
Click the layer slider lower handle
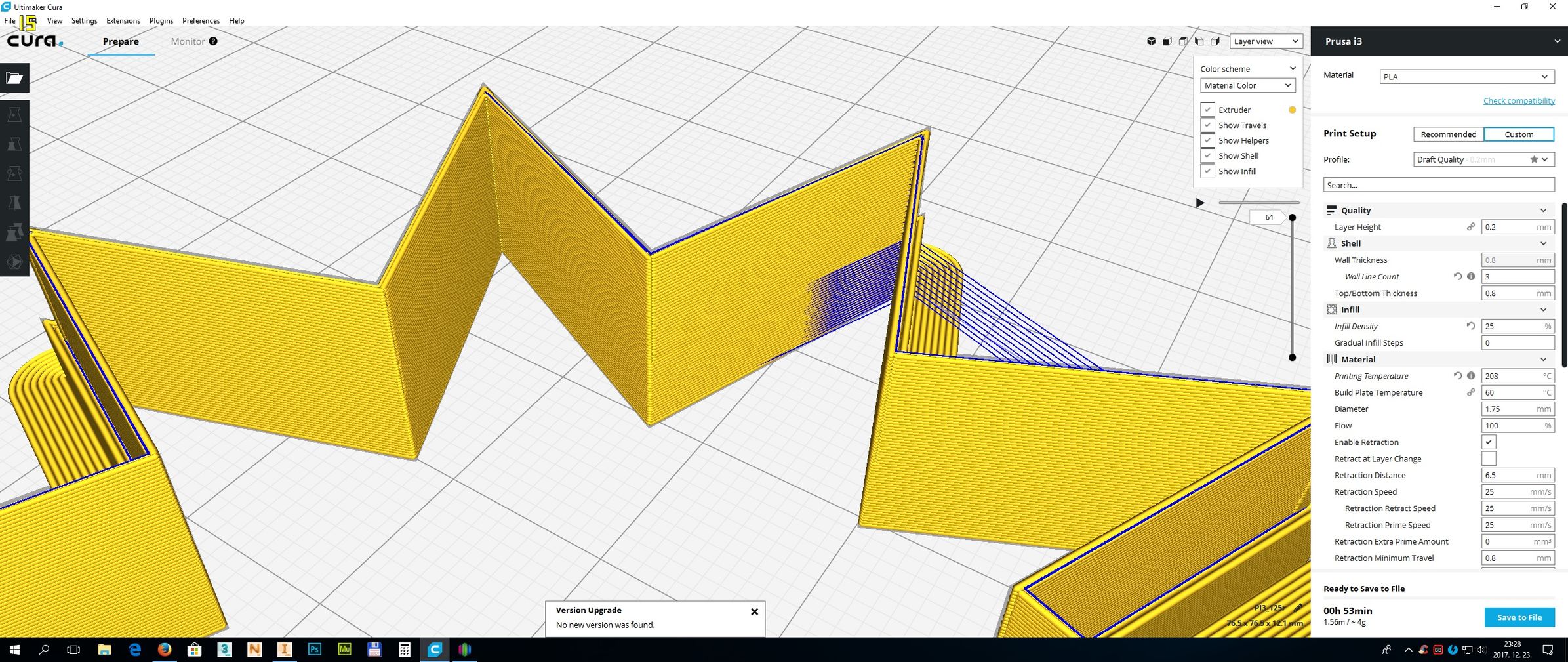[x=1292, y=358]
